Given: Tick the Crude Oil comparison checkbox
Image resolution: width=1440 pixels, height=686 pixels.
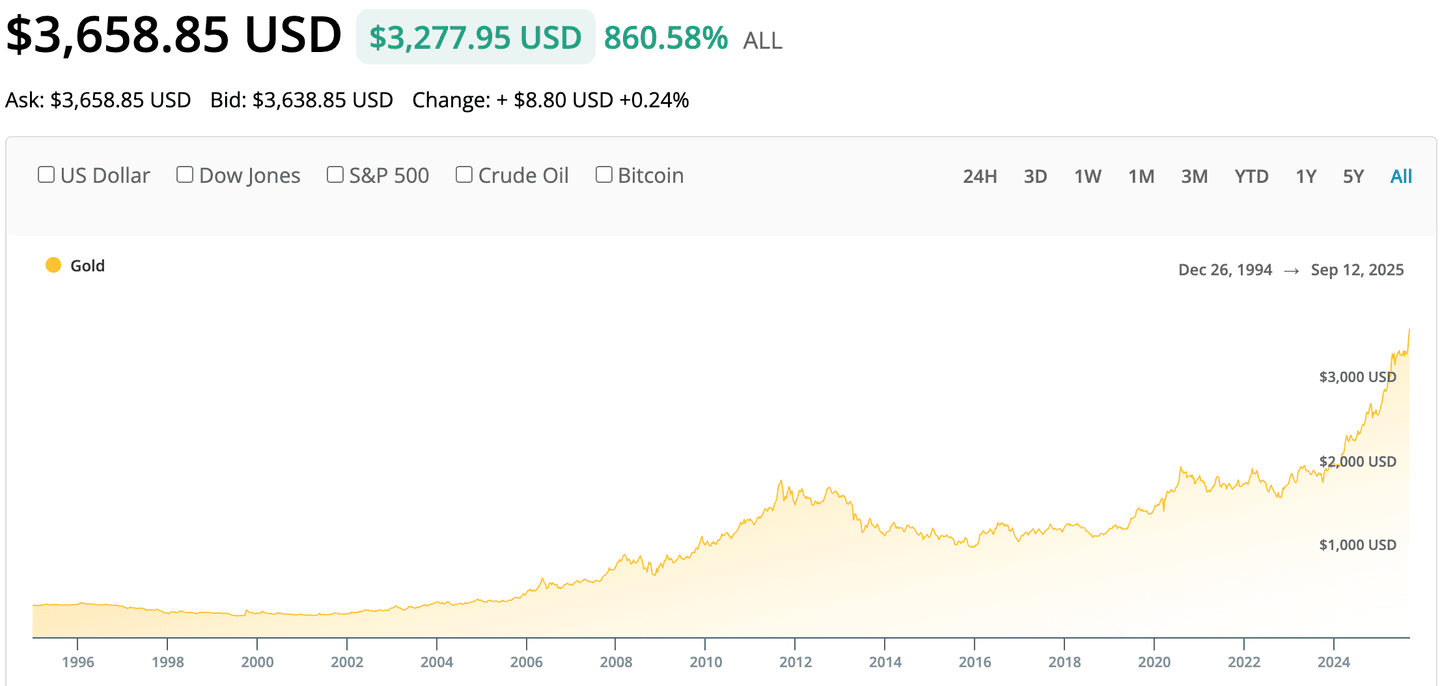Looking at the screenshot, I should click(464, 175).
